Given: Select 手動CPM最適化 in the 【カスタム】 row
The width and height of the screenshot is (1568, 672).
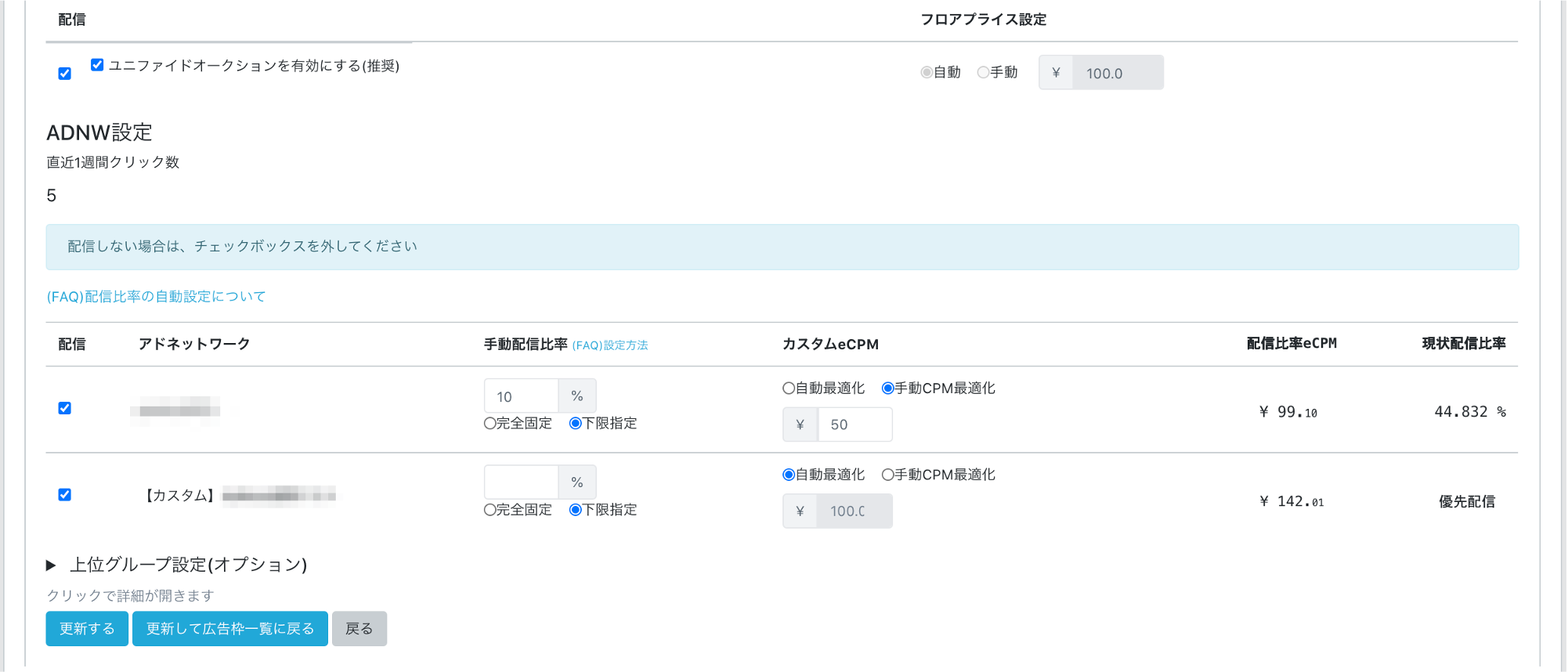Looking at the screenshot, I should tap(888, 475).
